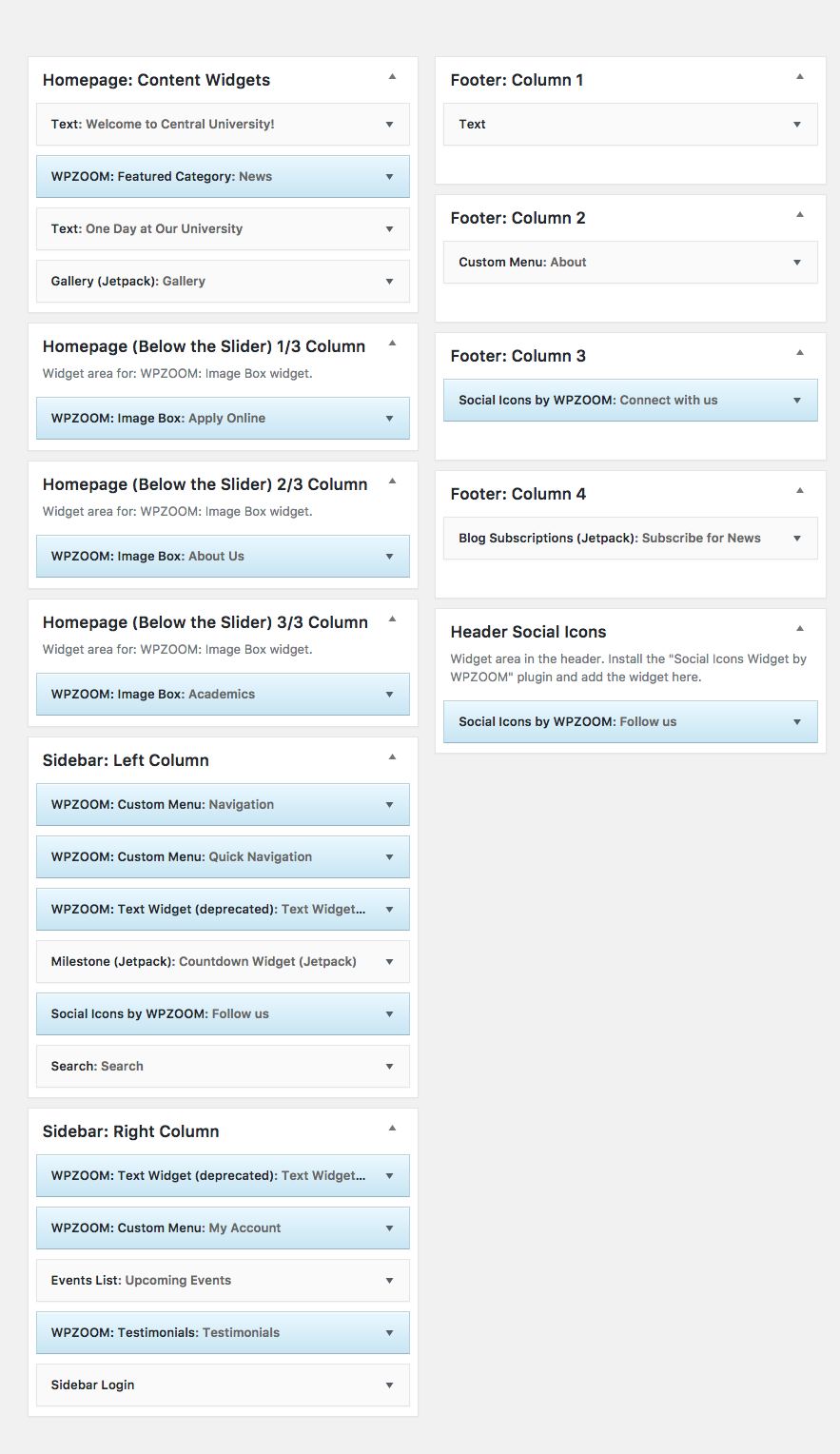840x1454 pixels.
Task: Click the Footer: Column 3 heading
Action: click(518, 356)
